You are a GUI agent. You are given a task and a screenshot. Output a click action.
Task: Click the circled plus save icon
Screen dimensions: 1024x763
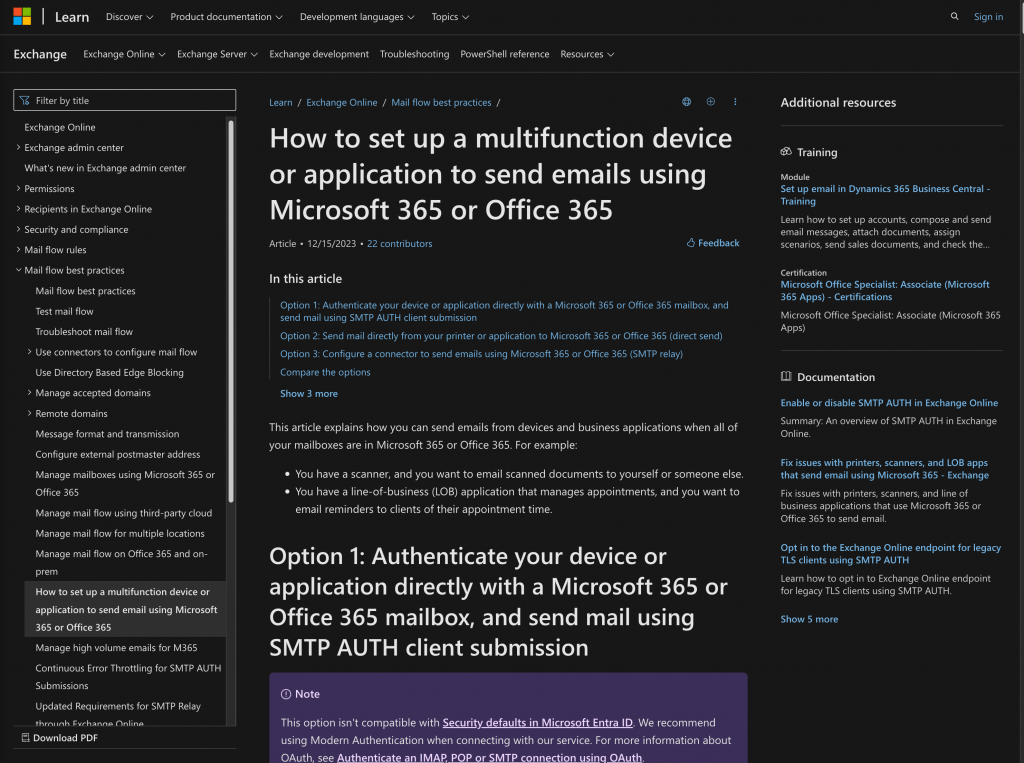point(711,102)
